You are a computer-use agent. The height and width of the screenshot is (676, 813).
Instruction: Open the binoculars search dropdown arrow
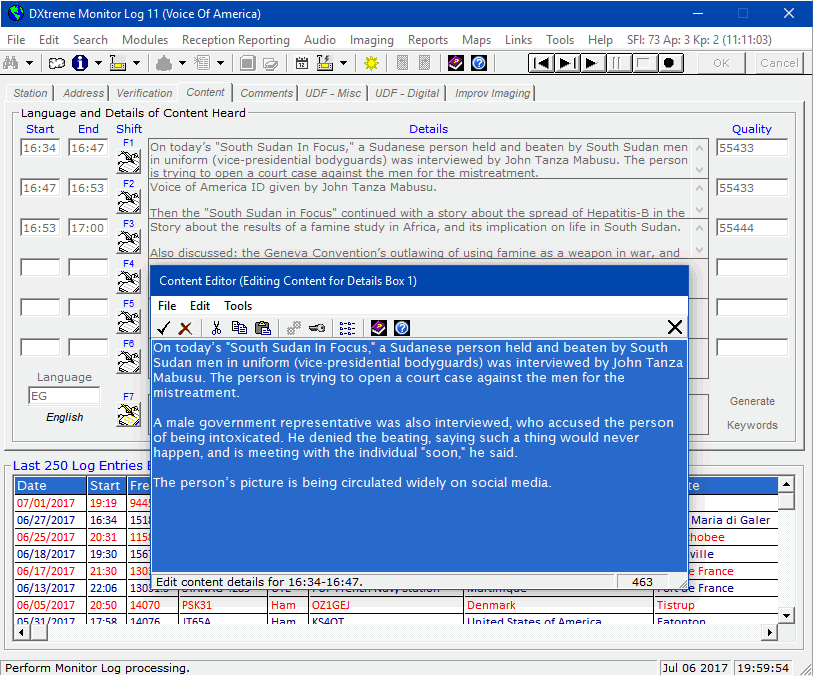(29, 63)
